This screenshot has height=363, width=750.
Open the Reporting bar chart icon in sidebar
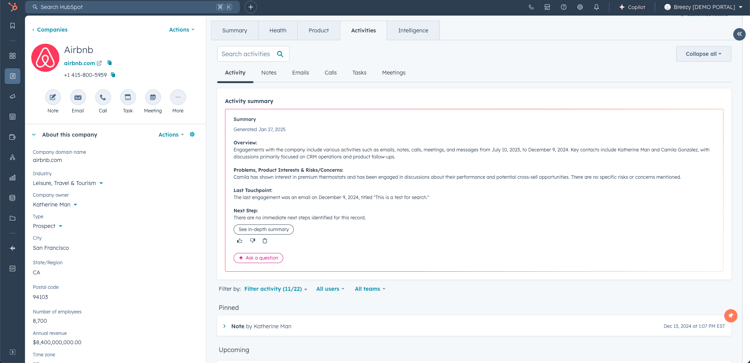(12, 178)
